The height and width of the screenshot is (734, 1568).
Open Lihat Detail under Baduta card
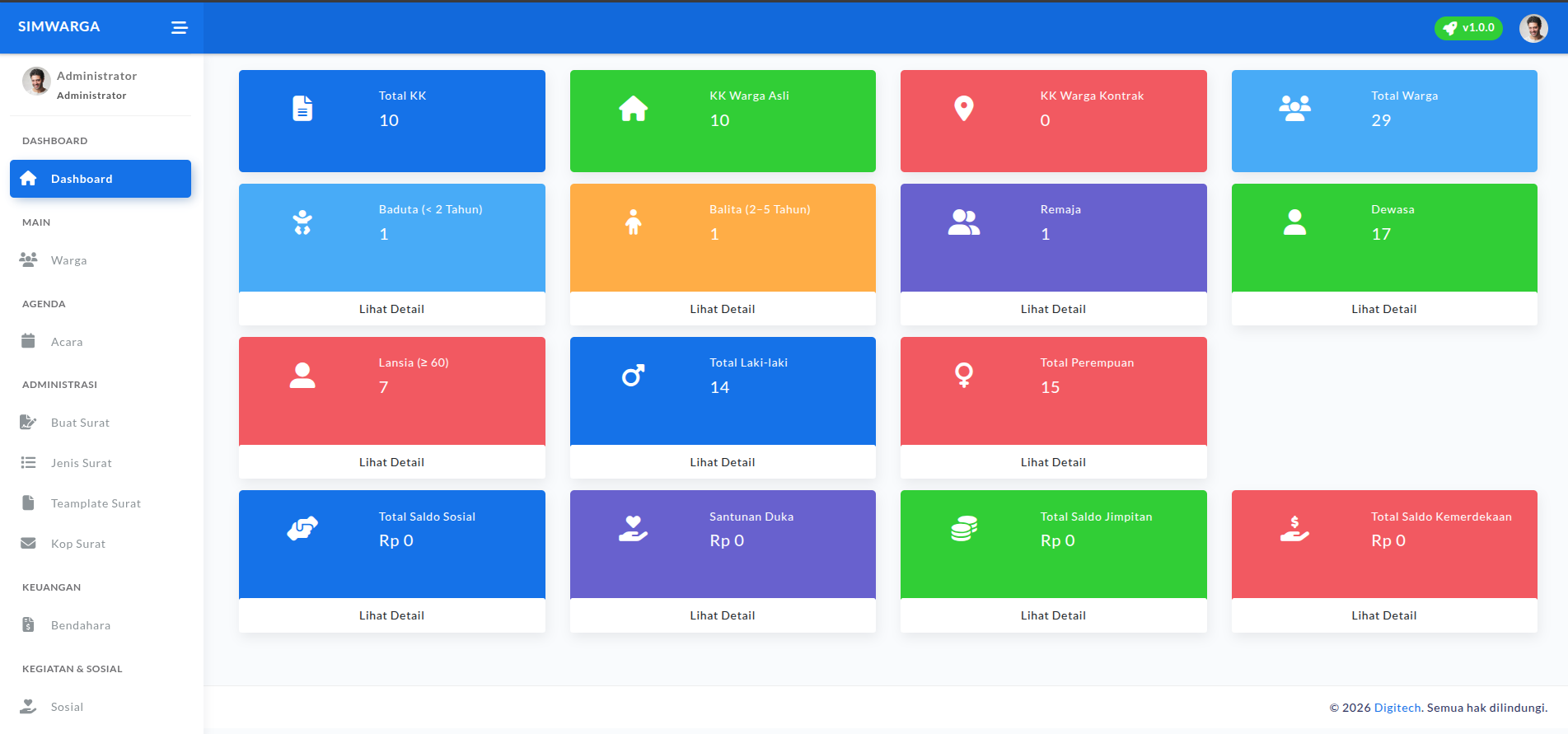coord(392,309)
